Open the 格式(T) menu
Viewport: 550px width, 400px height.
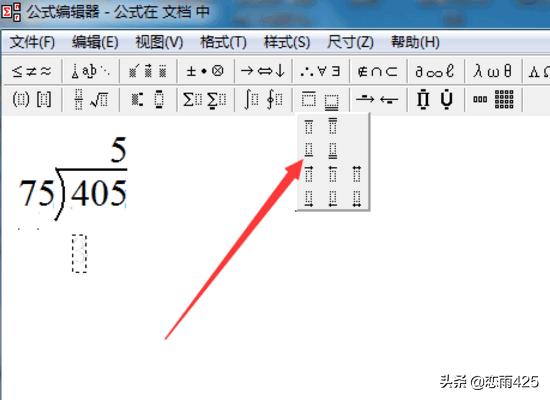(x=223, y=42)
